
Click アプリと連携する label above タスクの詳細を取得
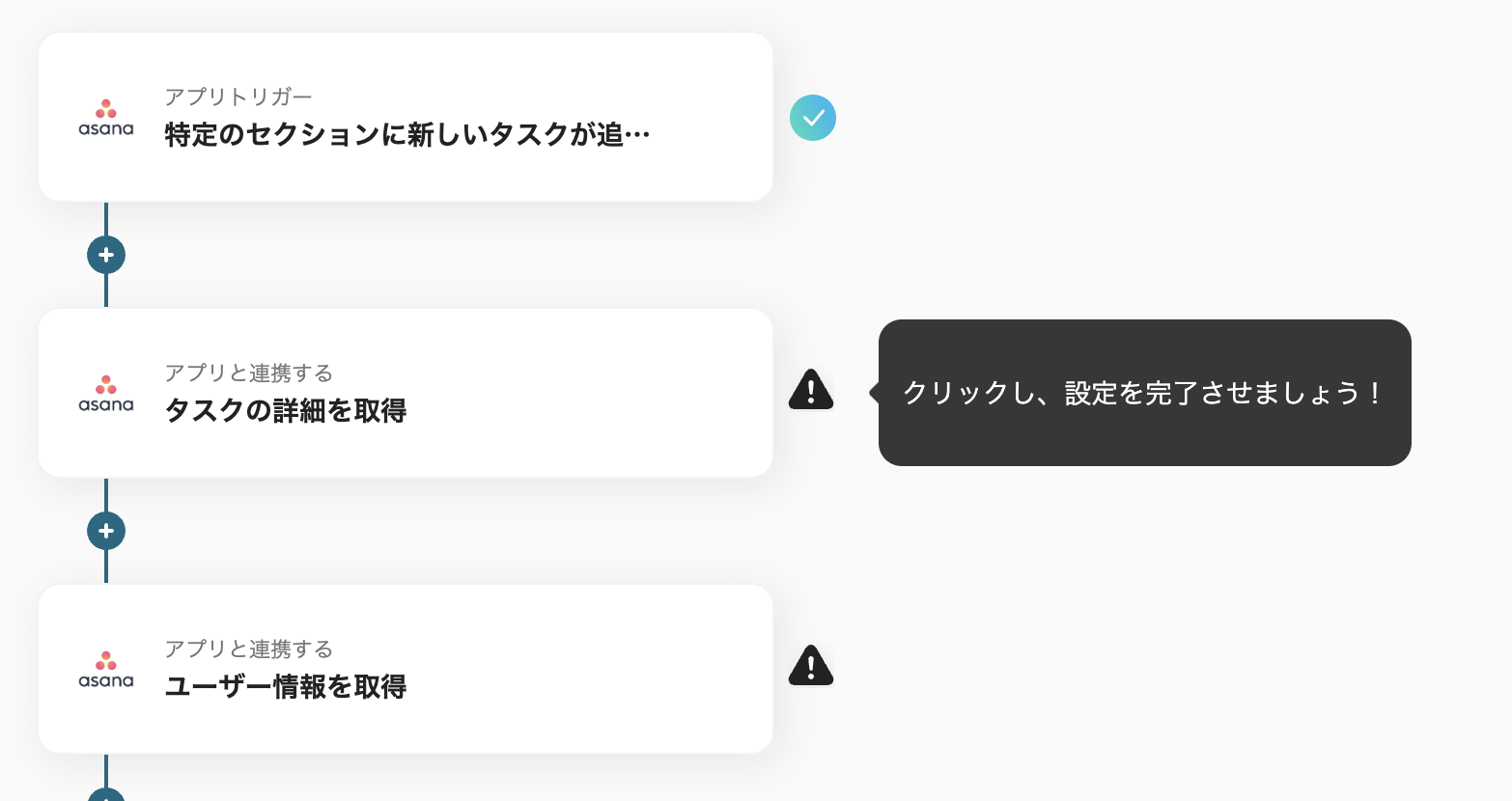tap(248, 373)
